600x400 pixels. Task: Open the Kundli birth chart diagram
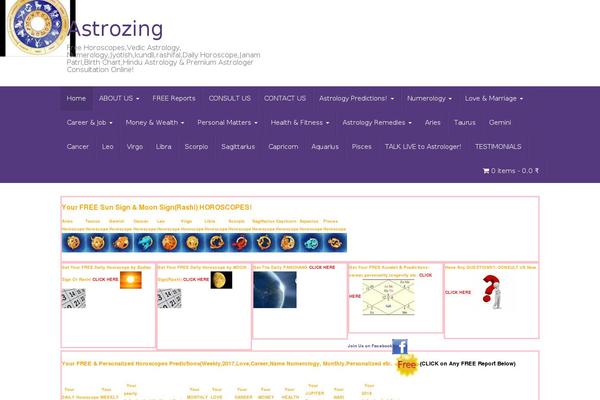(388, 297)
